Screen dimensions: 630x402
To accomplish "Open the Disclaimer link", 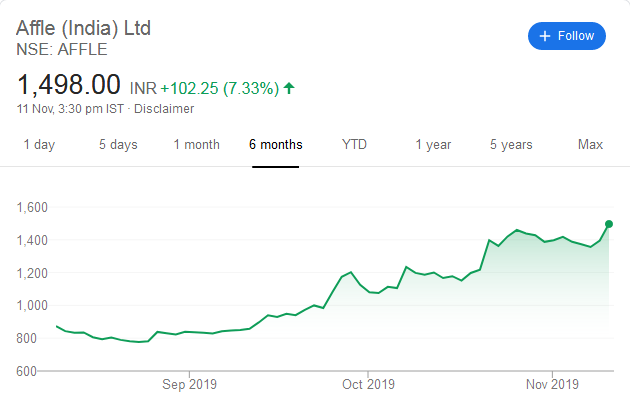I will 164,109.
